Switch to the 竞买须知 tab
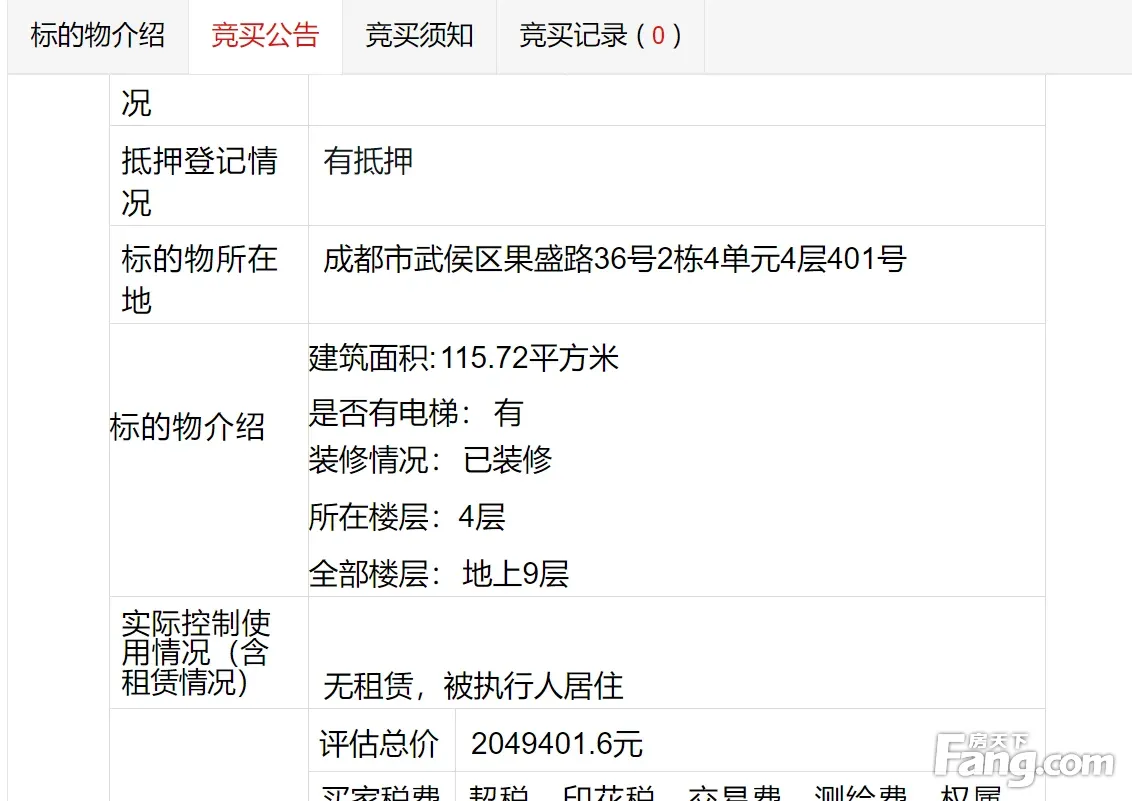Screen dimensions: 1132x801 [x=419, y=36]
